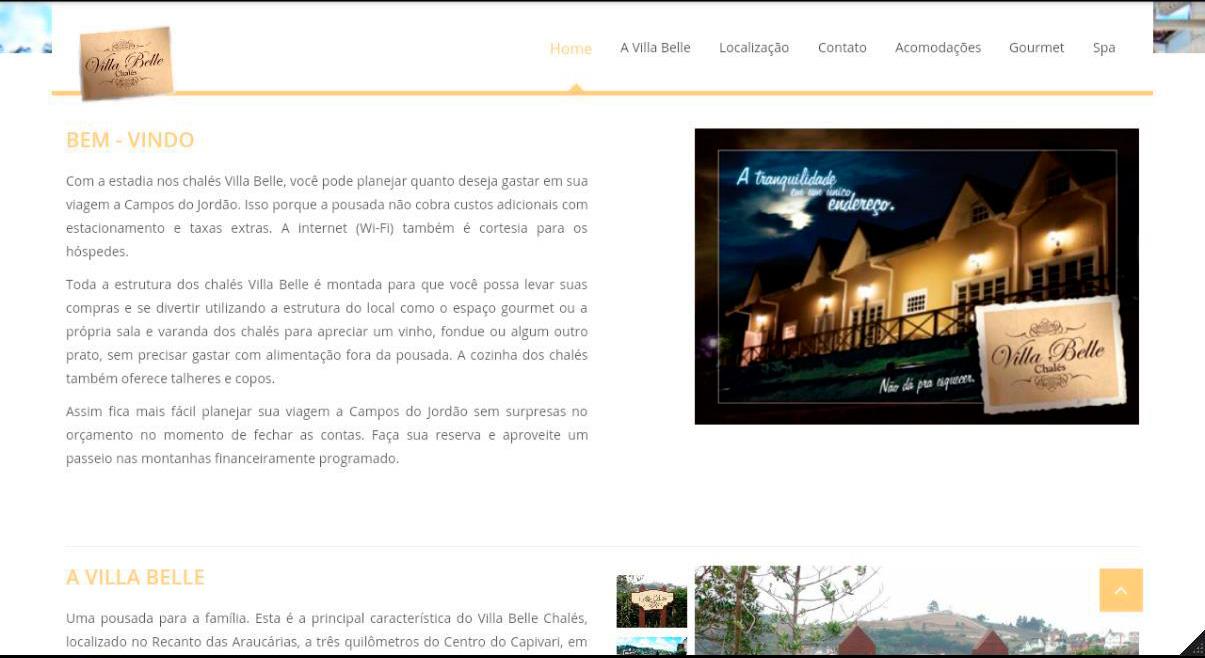Open the Localização menu item

click(754, 47)
